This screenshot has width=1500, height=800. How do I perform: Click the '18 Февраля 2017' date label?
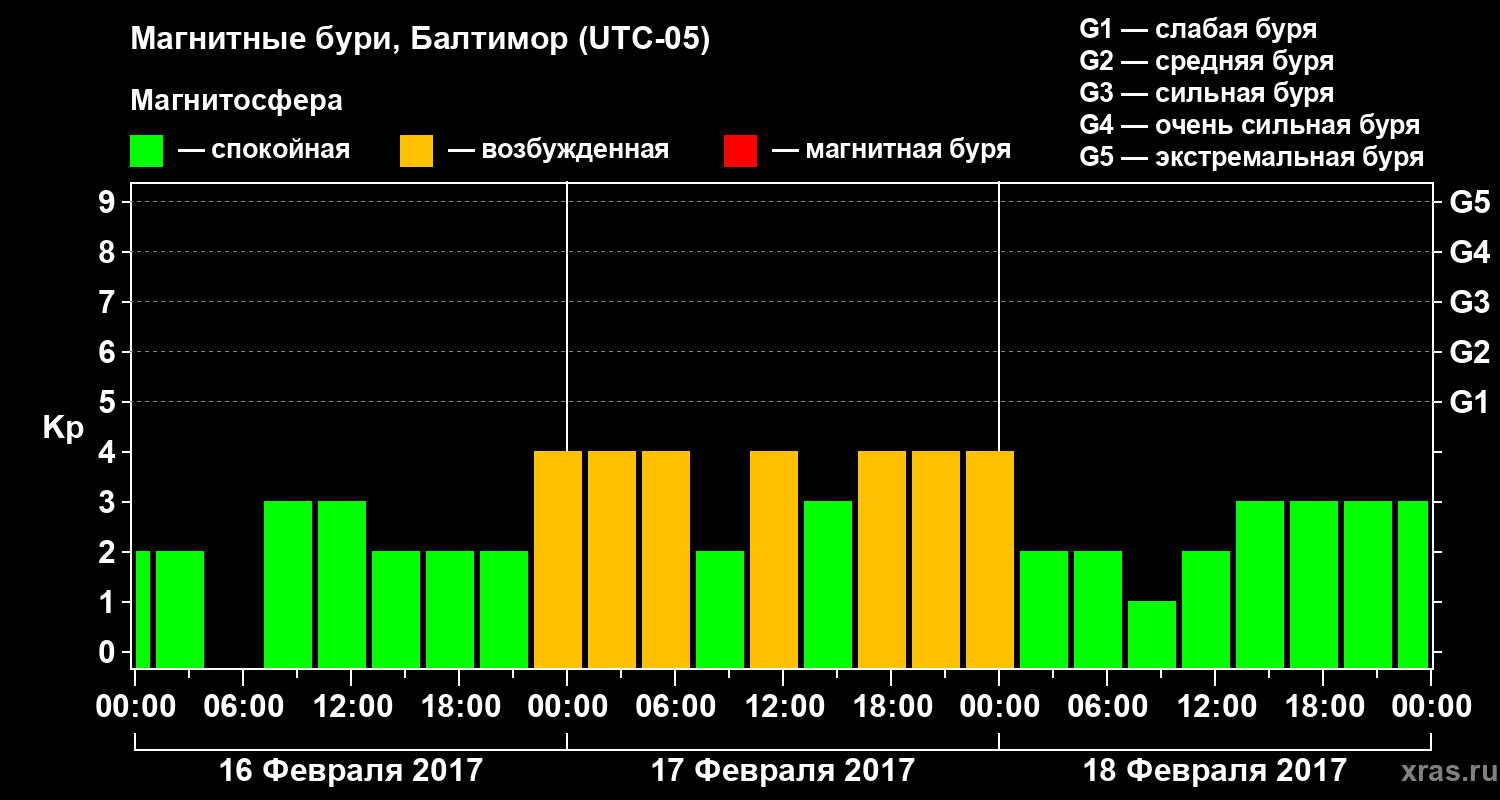[1215, 771]
